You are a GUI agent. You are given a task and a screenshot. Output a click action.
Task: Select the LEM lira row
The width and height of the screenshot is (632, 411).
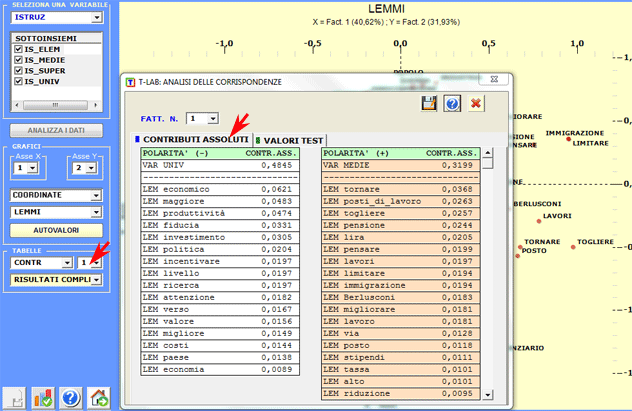pos(401,237)
